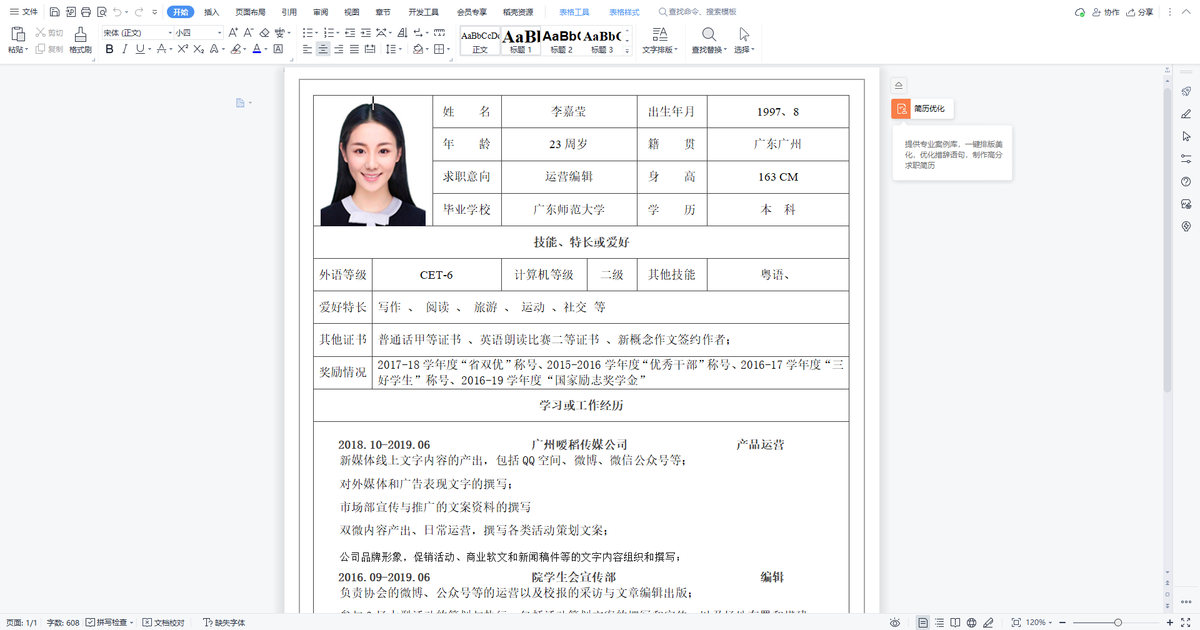Click the Format Painter (格式刷) icon
This screenshot has width=1200, height=630.
pos(81,34)
